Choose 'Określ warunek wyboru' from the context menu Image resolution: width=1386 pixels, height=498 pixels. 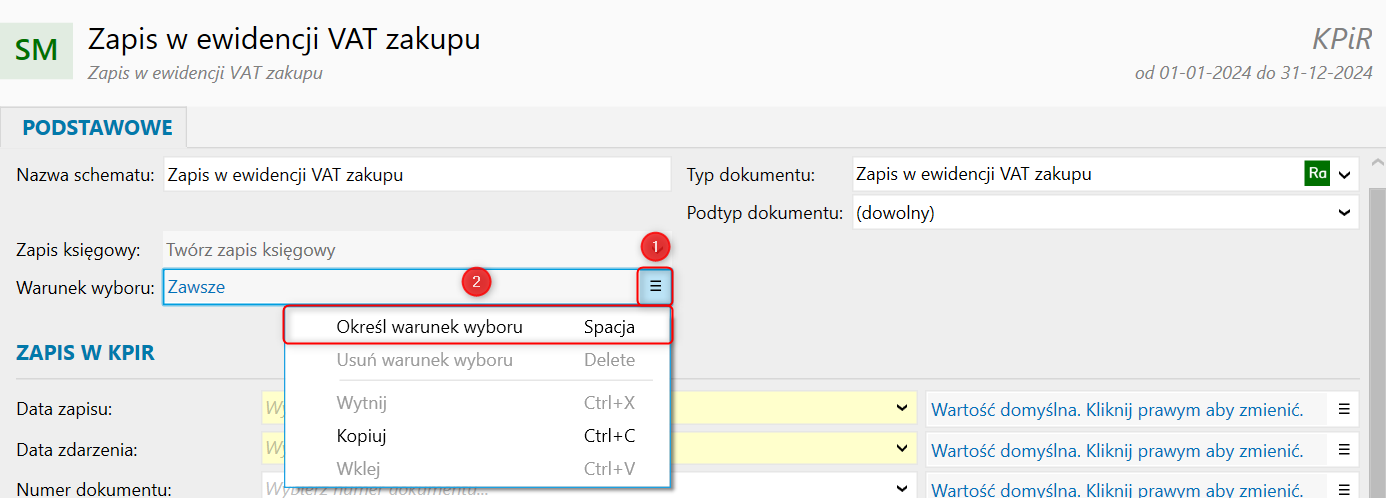point(430,327)
